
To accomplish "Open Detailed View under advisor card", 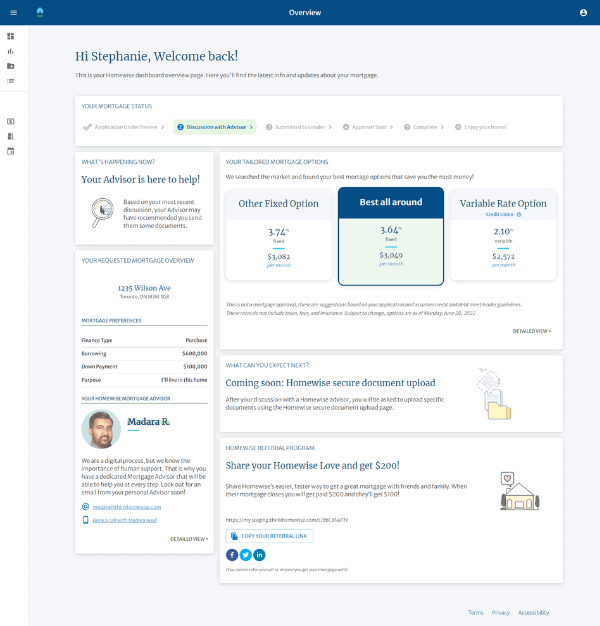I will (189, 539).
